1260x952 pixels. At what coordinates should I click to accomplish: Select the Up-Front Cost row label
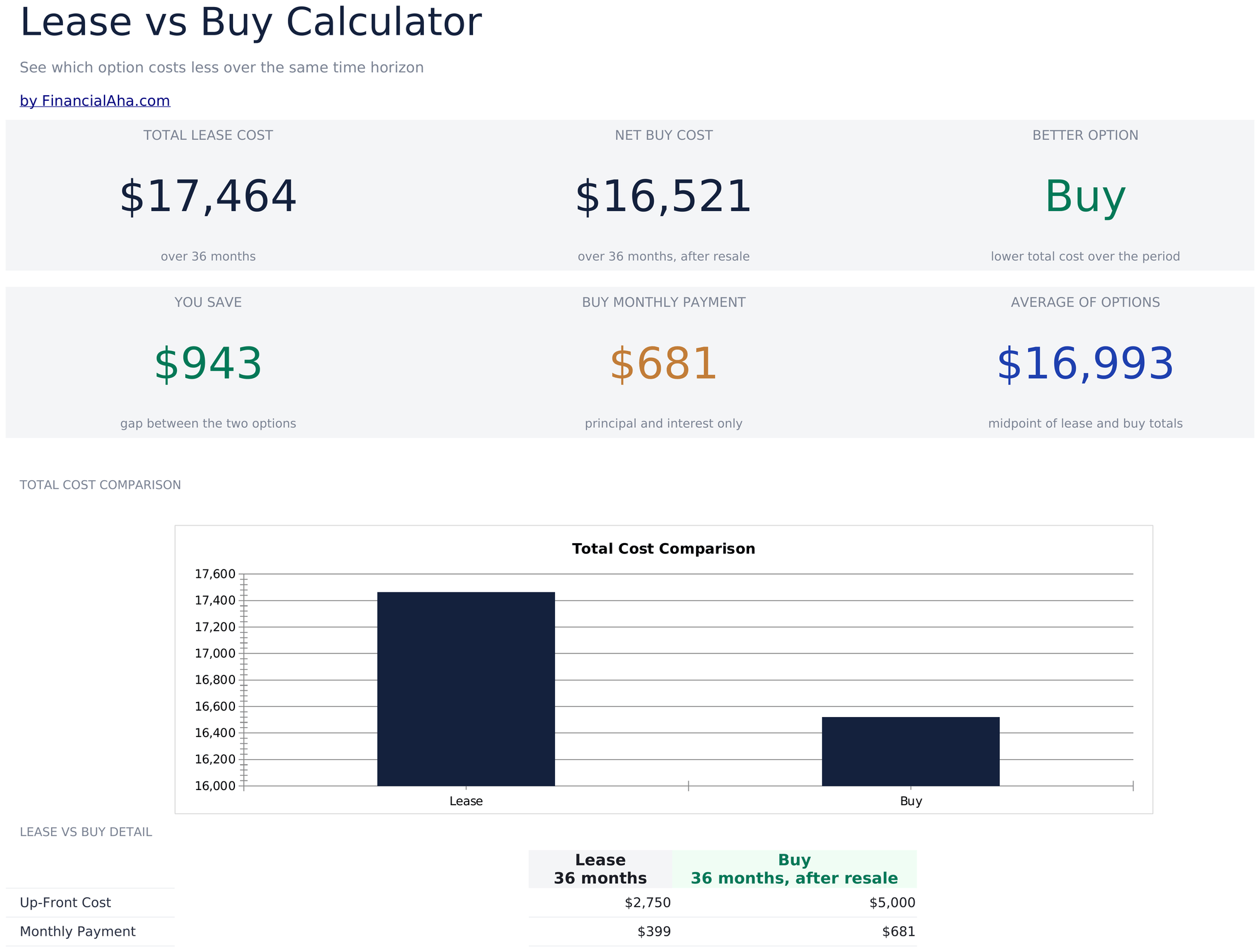pyautogui.click(x=65, y=903)
